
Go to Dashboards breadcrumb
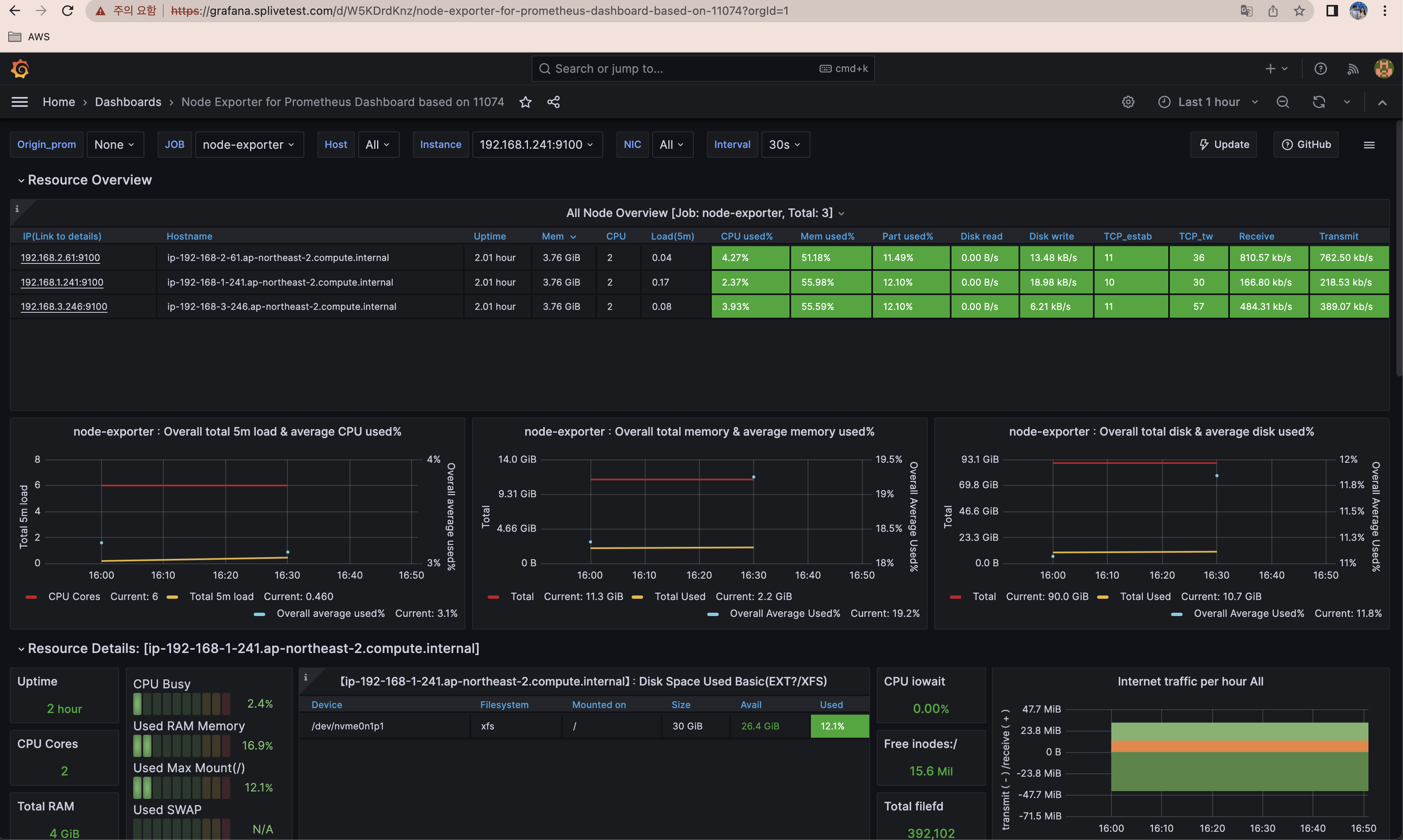click(128, 102)
